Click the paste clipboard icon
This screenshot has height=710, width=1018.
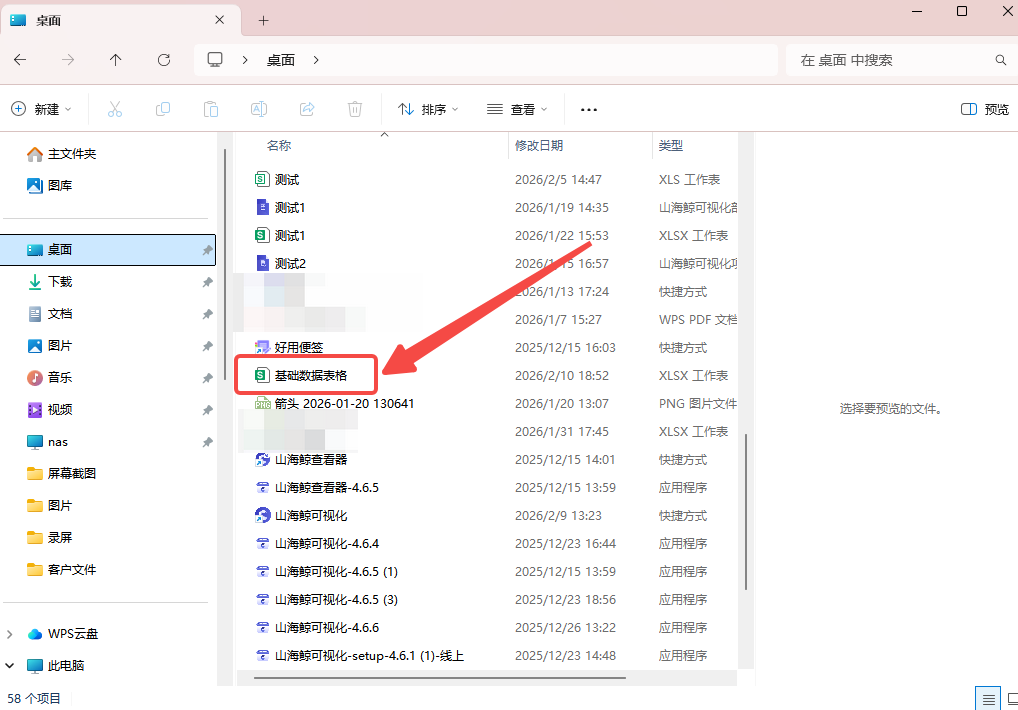coord(211,109)
